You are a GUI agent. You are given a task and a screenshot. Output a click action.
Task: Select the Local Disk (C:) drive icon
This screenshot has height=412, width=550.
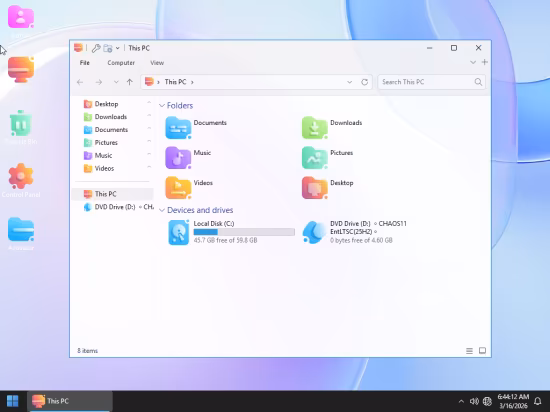179,232
